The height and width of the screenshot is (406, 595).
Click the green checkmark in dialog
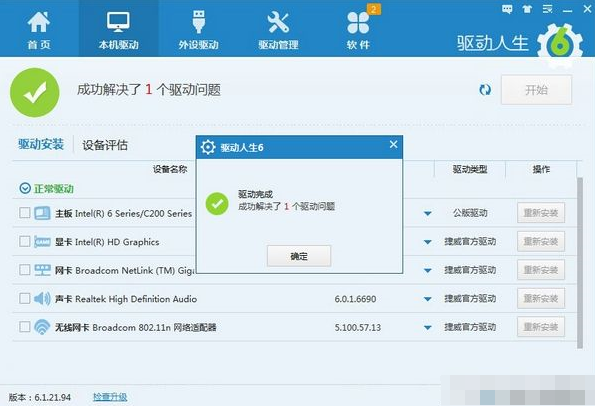click(x=217, y=204)
